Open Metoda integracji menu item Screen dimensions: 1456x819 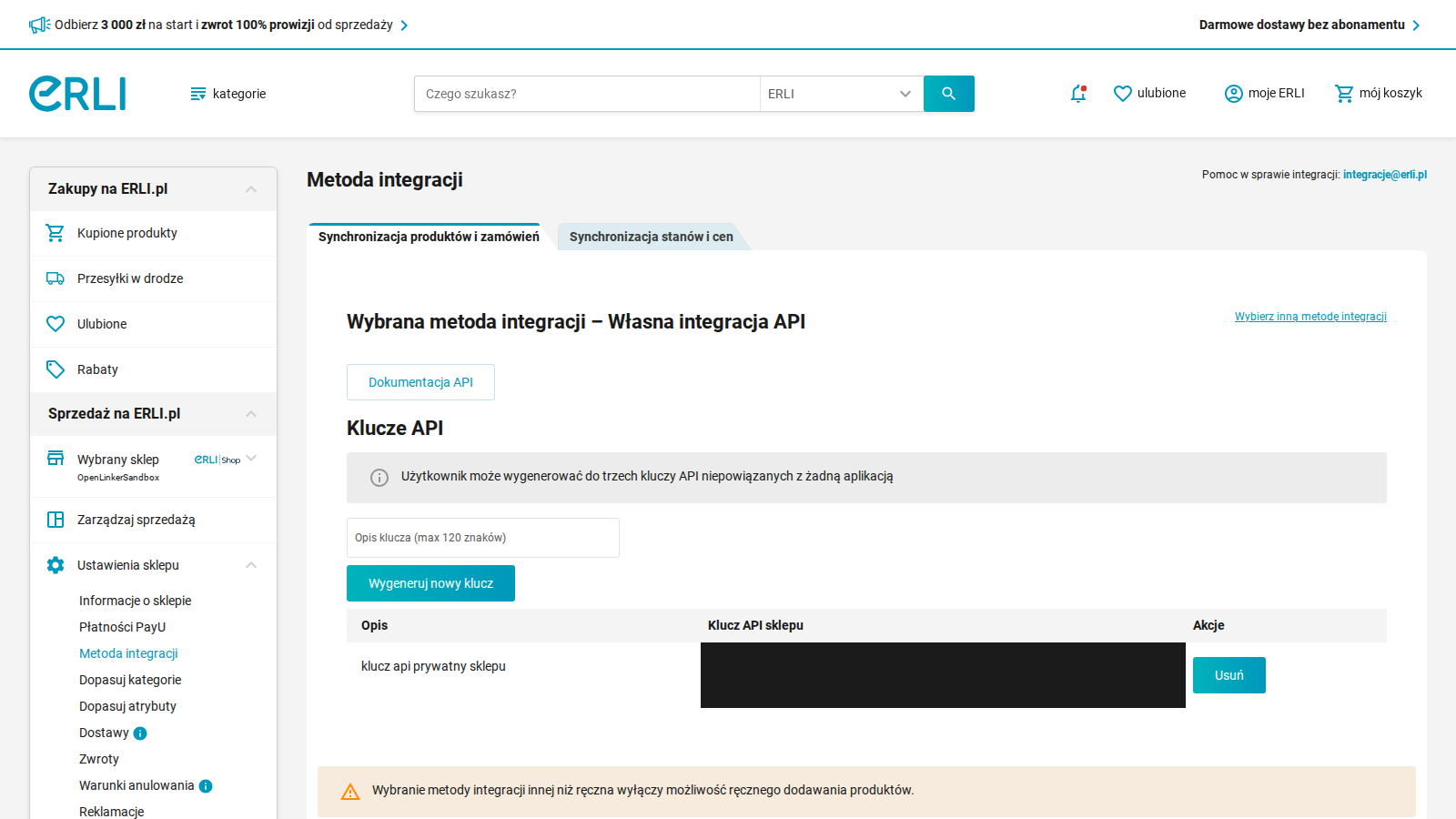(x=128, y=653)
